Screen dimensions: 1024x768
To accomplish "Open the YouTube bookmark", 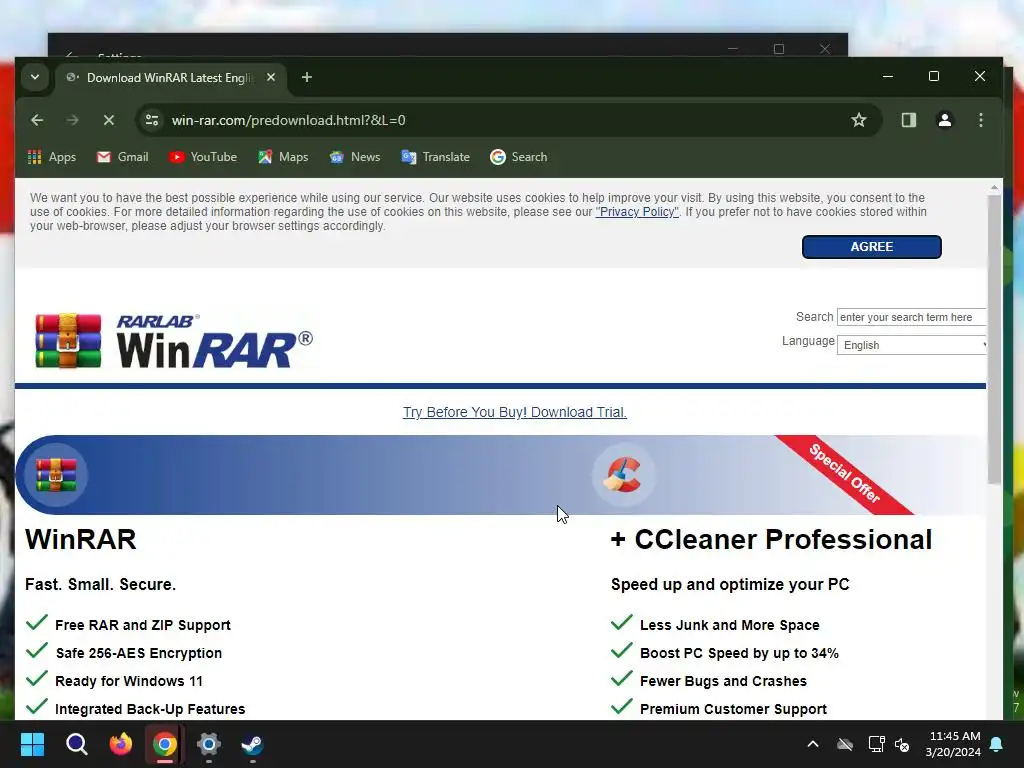I will [x=203, y=157].
